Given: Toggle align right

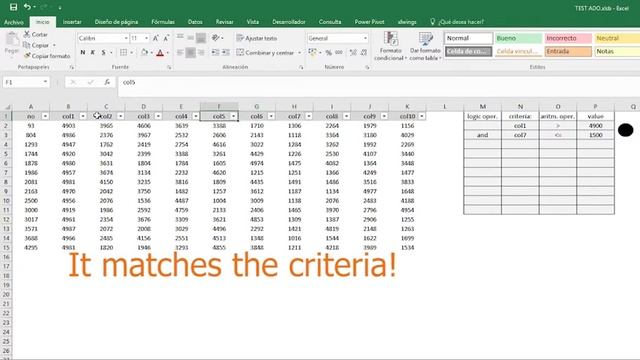Looking at the screenshot, I should pyautogui.click(x=201, y=52).
